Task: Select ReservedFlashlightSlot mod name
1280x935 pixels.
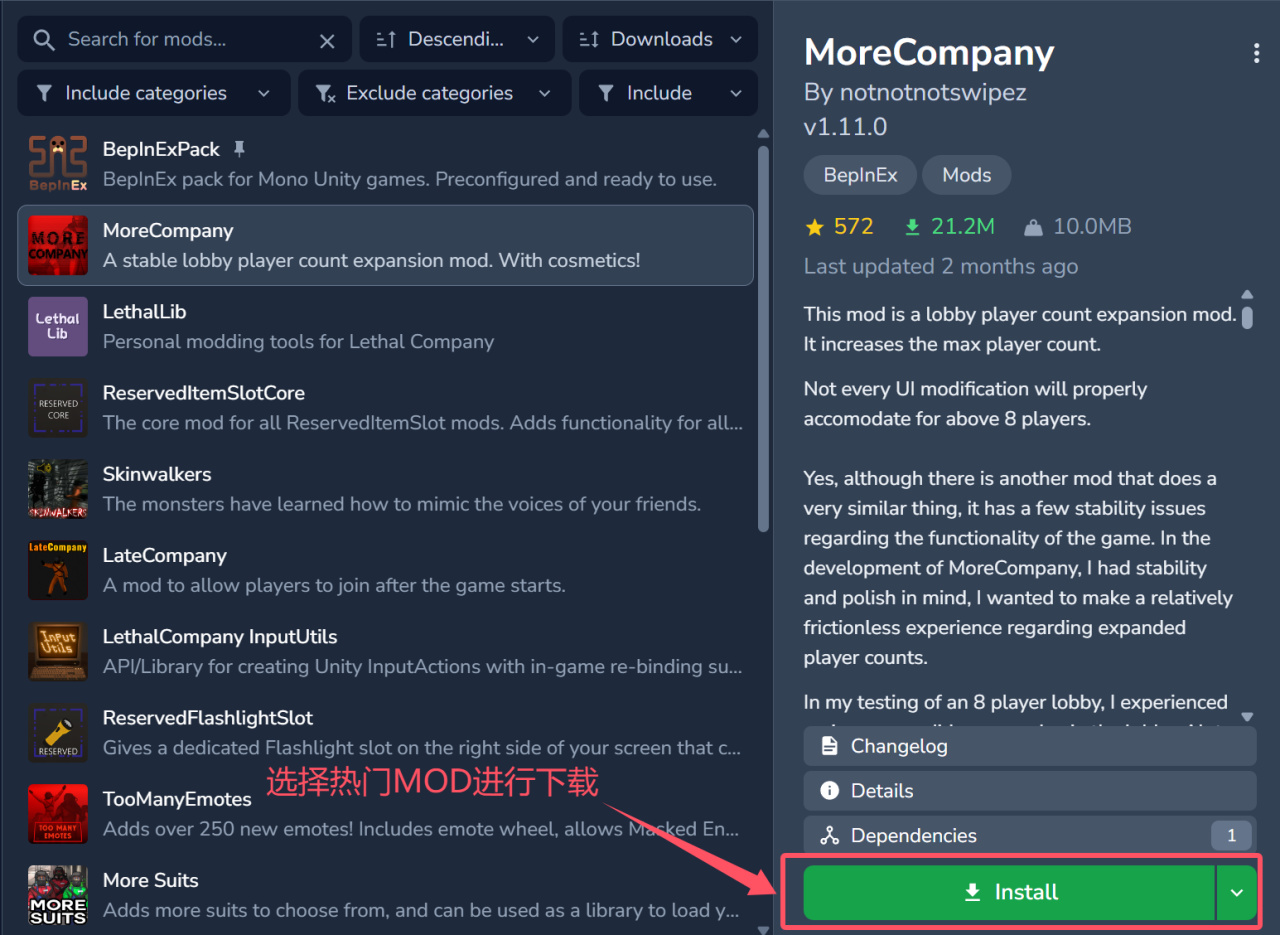Action: [x=208, y=718]
